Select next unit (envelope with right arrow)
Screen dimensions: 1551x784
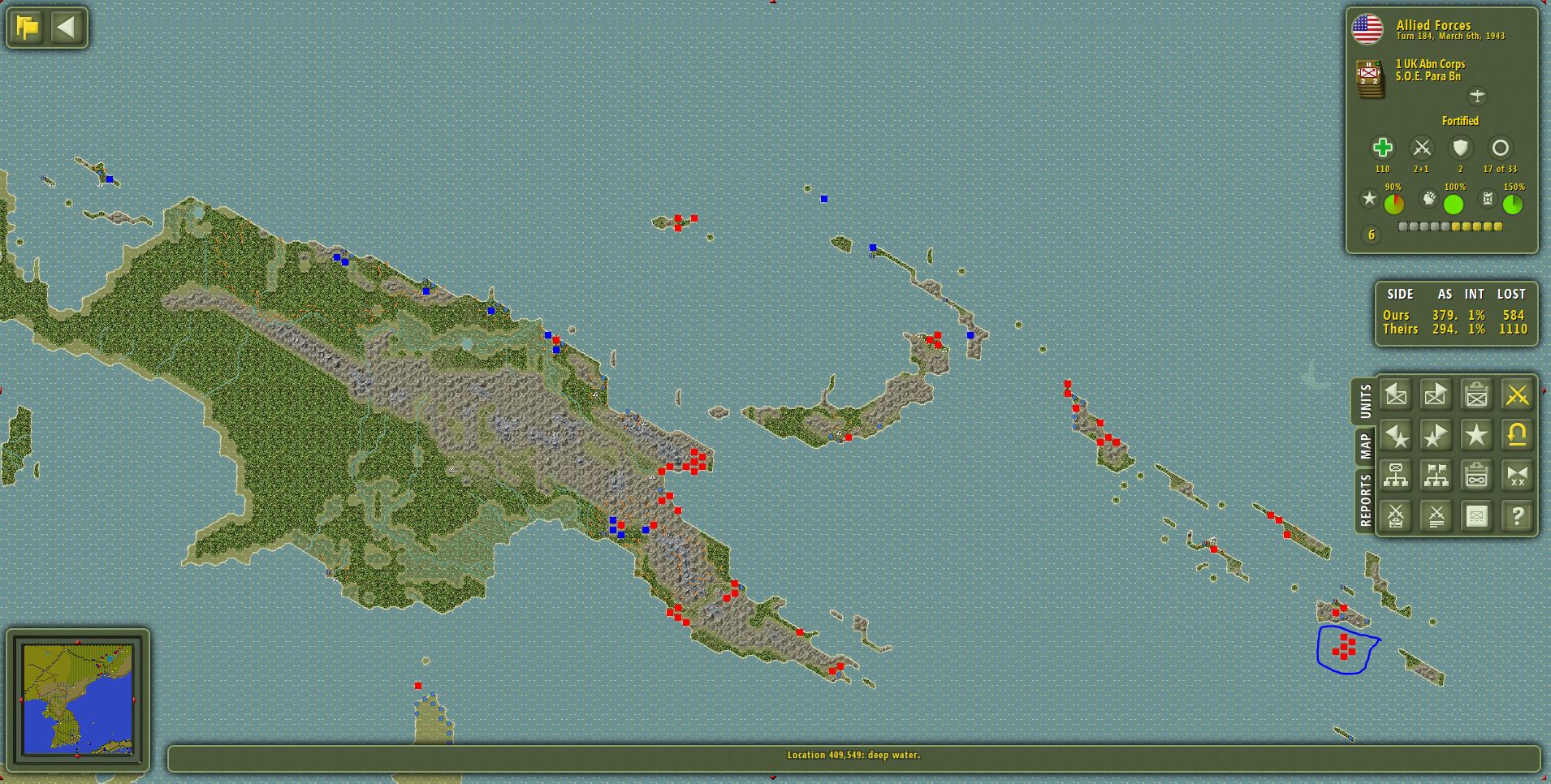[1436, 394]
